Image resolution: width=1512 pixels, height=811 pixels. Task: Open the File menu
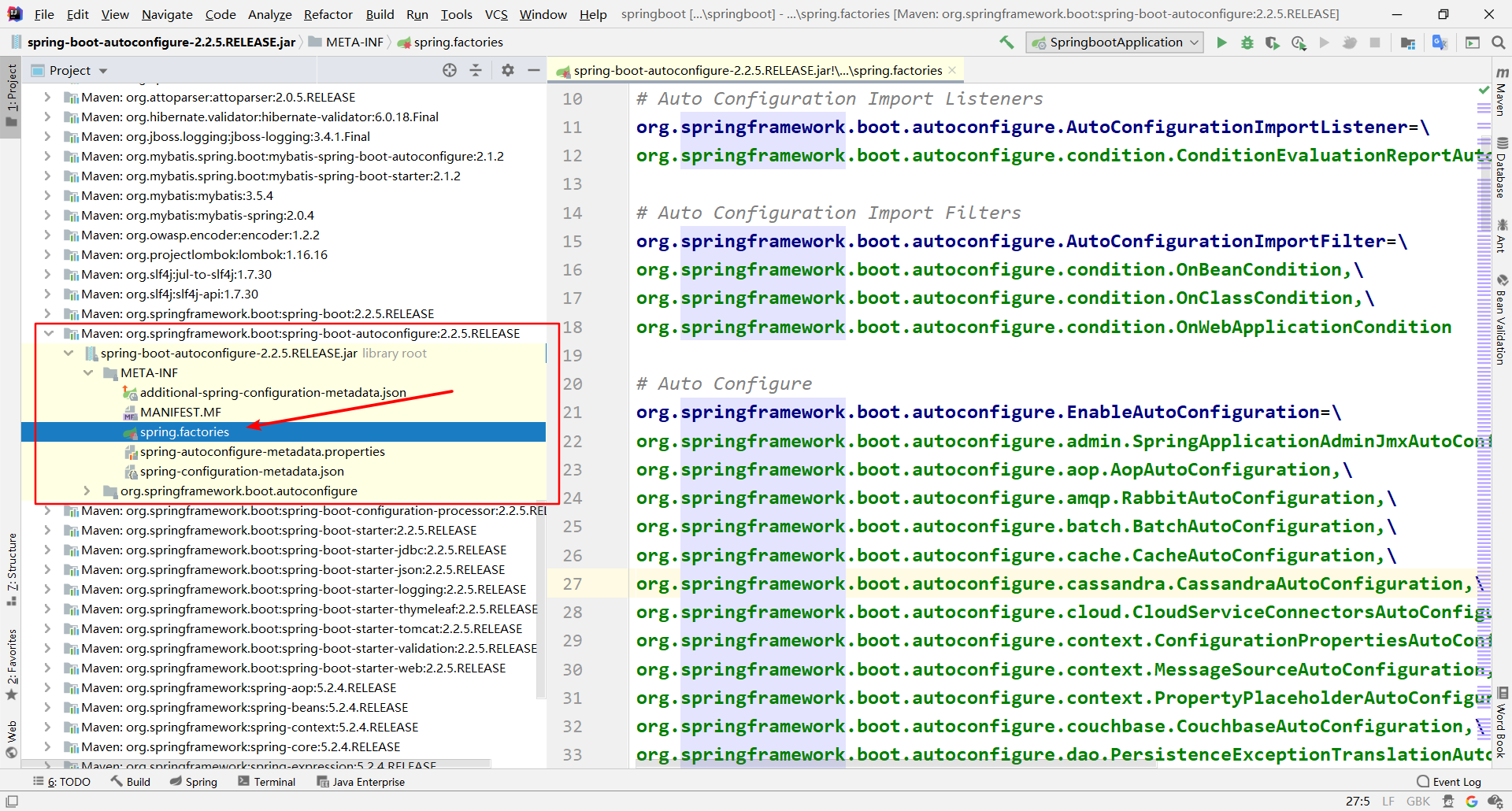click(44, 14)
